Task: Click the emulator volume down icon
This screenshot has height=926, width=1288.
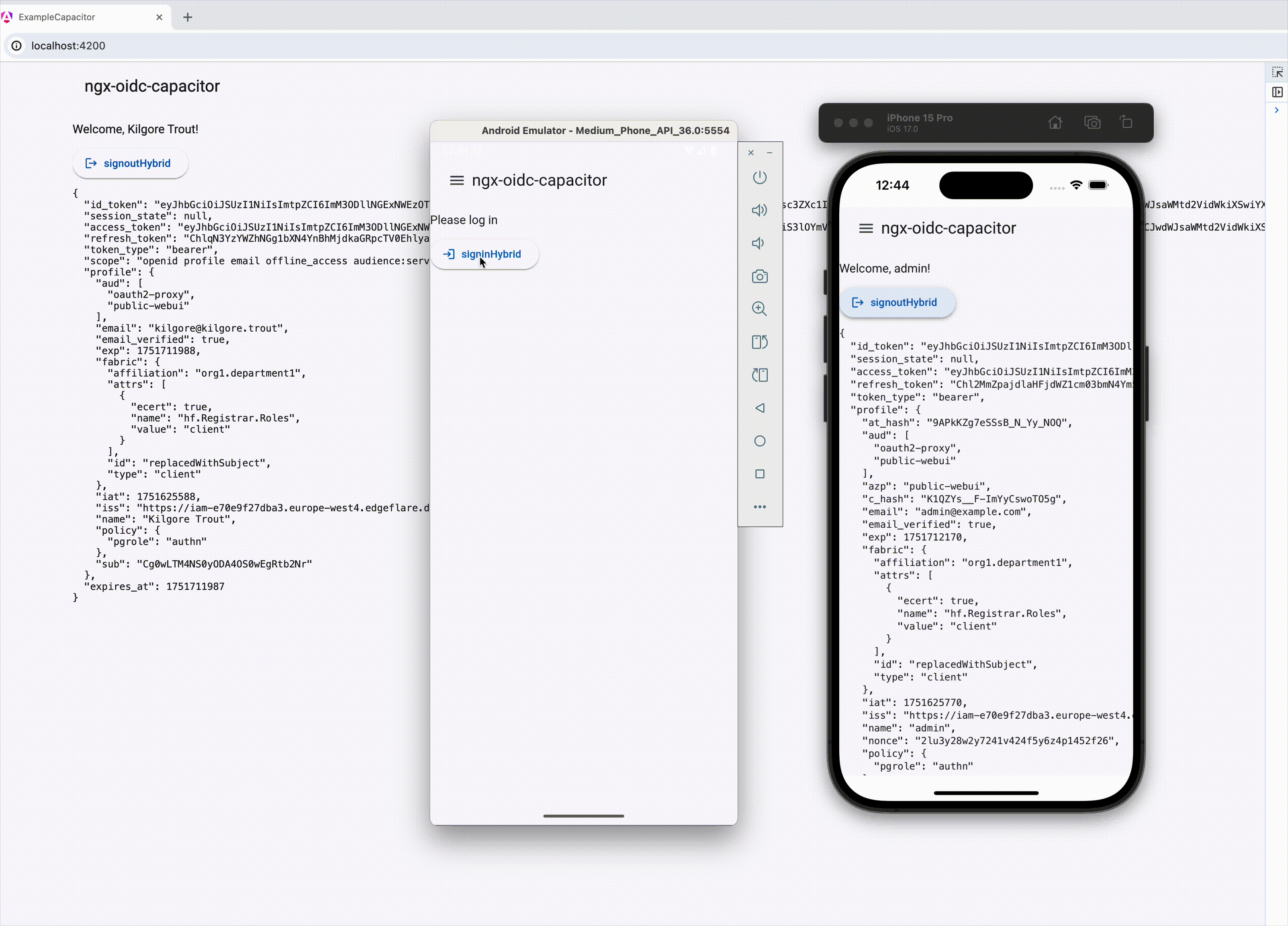Action: pos(758,243)
